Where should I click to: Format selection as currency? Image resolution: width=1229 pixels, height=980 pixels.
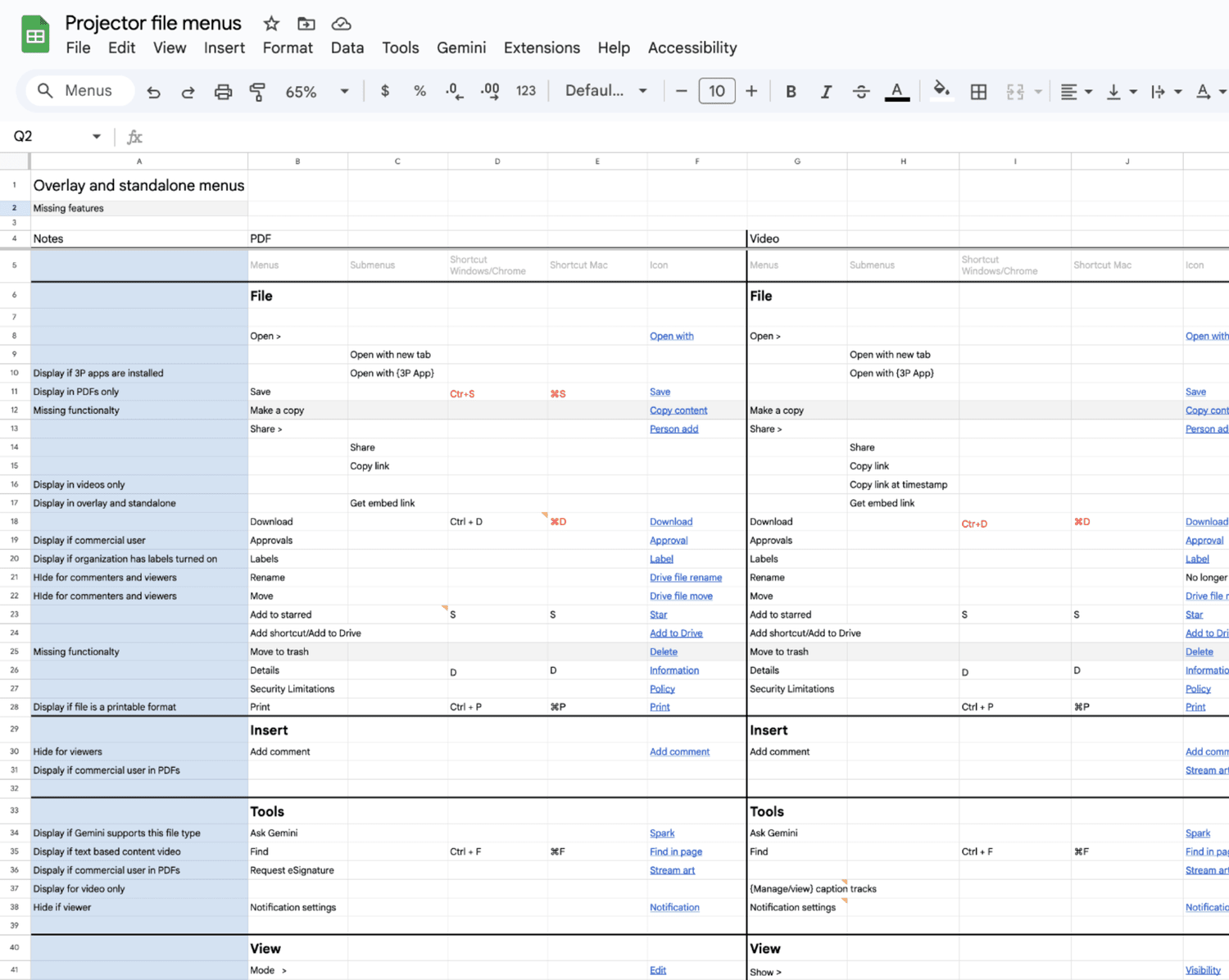(384, 91)
